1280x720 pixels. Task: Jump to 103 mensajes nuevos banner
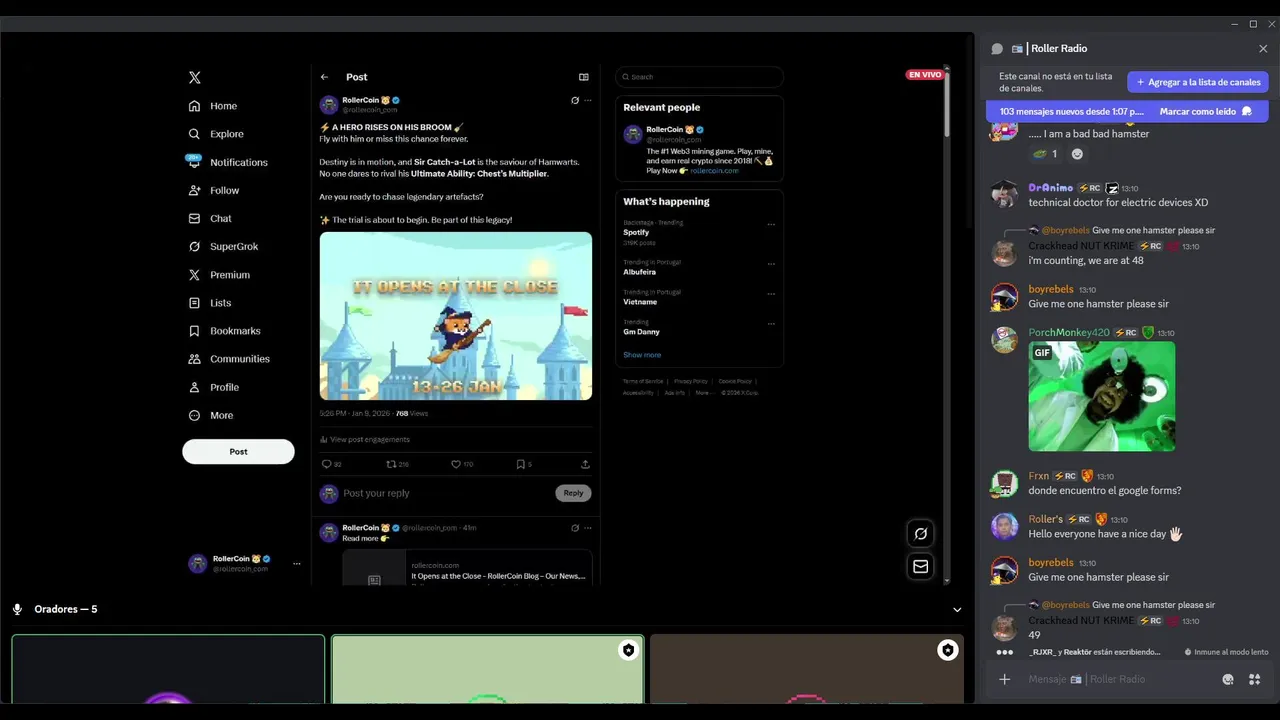tap(1072, 112)
